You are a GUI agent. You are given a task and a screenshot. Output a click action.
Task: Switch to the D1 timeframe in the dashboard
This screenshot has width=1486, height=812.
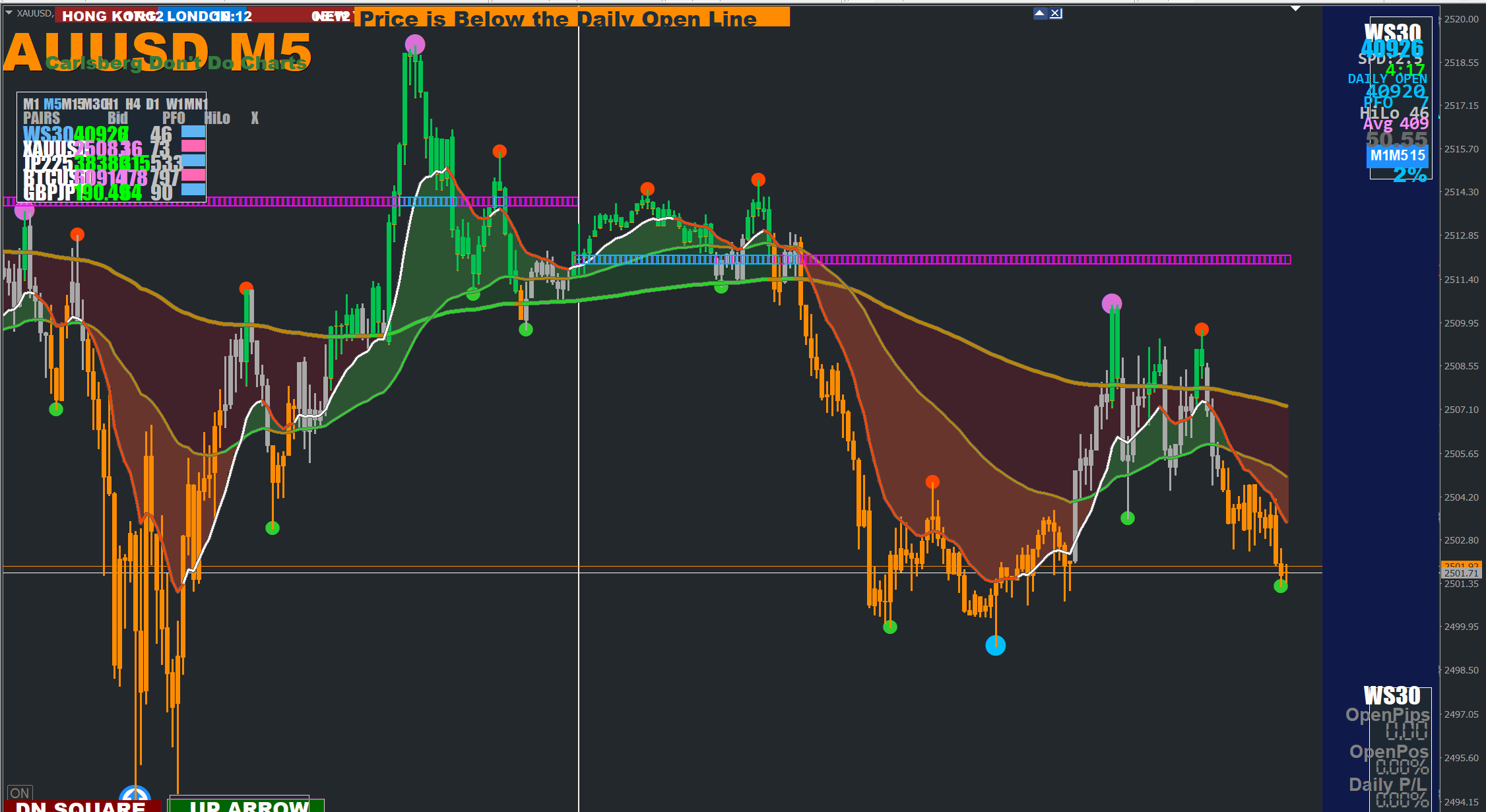coord(152,104)
